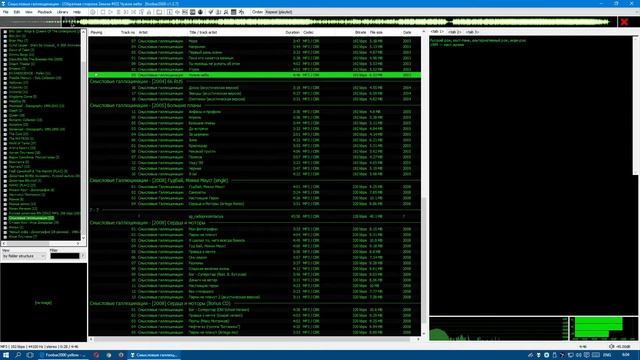640x360 pixels.
Task: Switch to <tab 2> in right panel
Action: click(454, 32)
